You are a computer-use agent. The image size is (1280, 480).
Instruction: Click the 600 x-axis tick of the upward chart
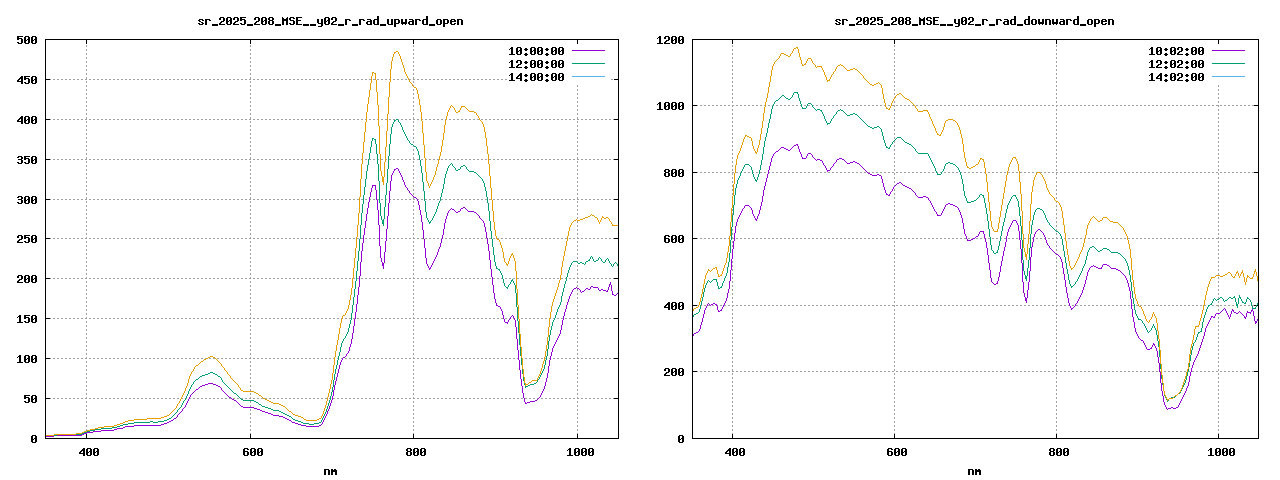(x=254, y=452)
